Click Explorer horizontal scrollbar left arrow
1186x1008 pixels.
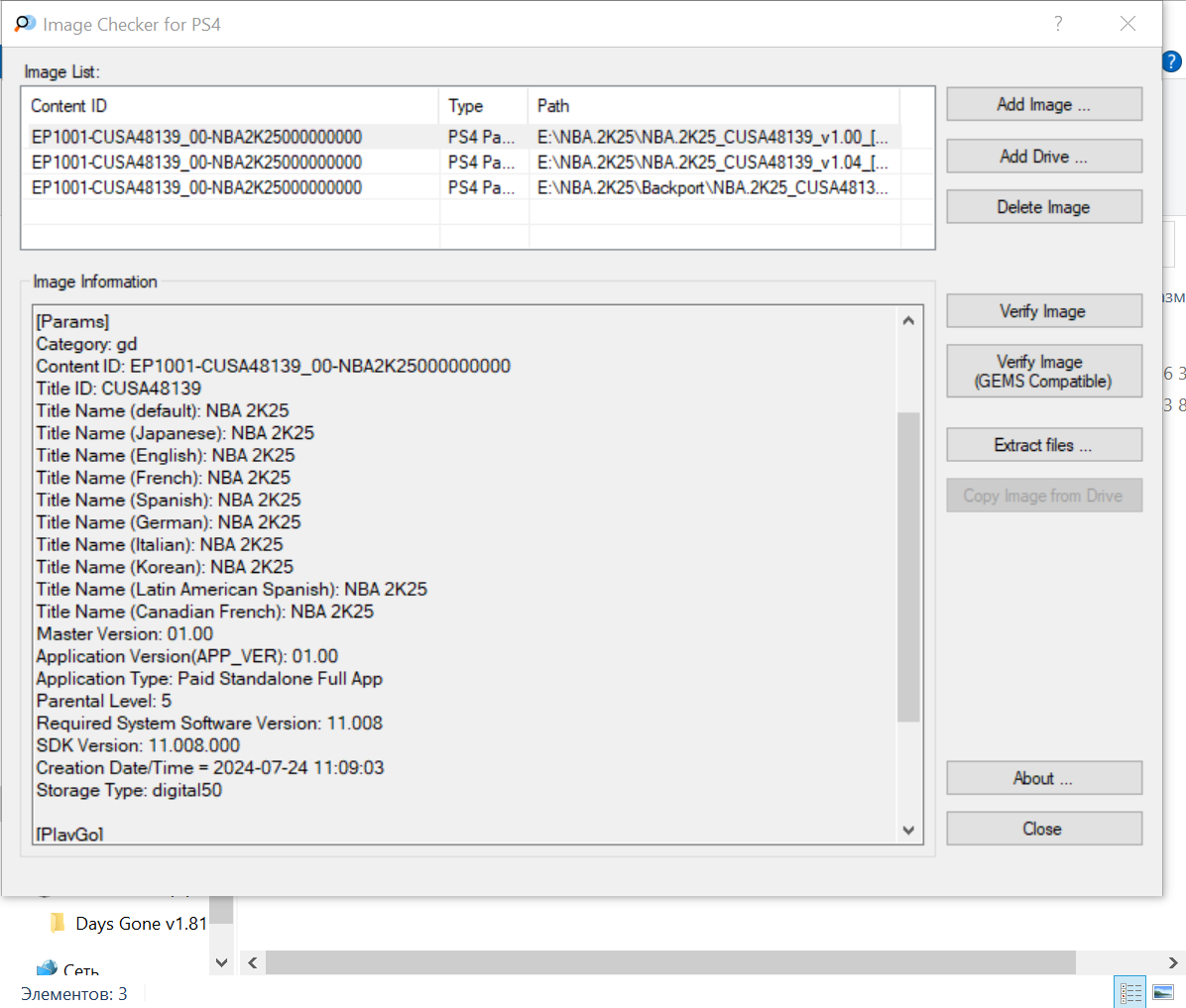253,962
